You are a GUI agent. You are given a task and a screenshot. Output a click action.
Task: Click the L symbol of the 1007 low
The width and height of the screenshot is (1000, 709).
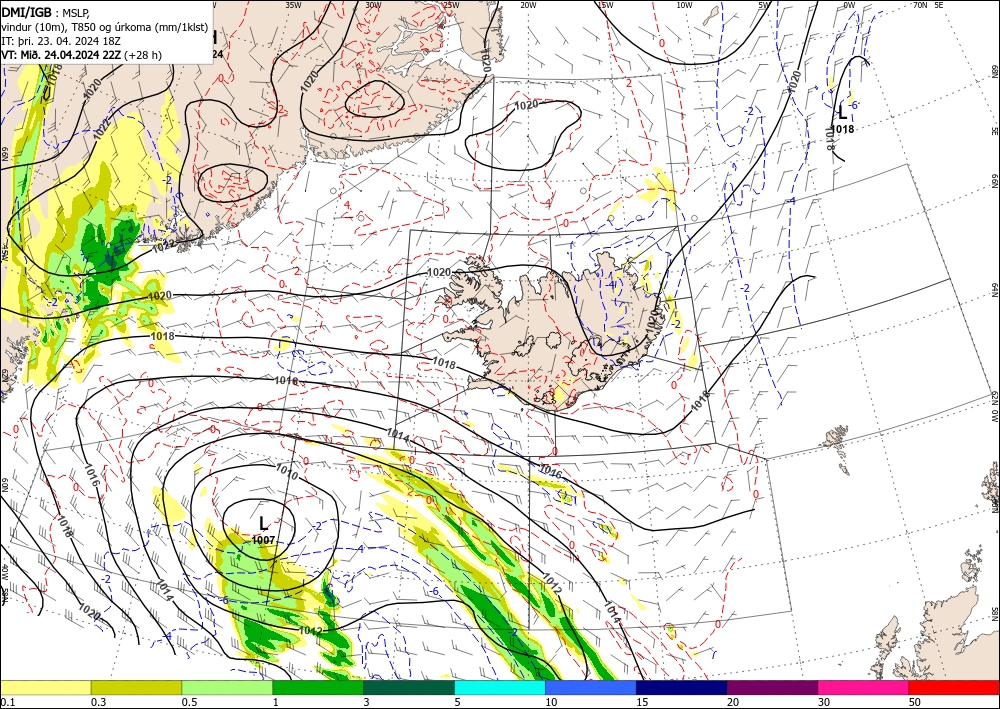tap(263, 524)
